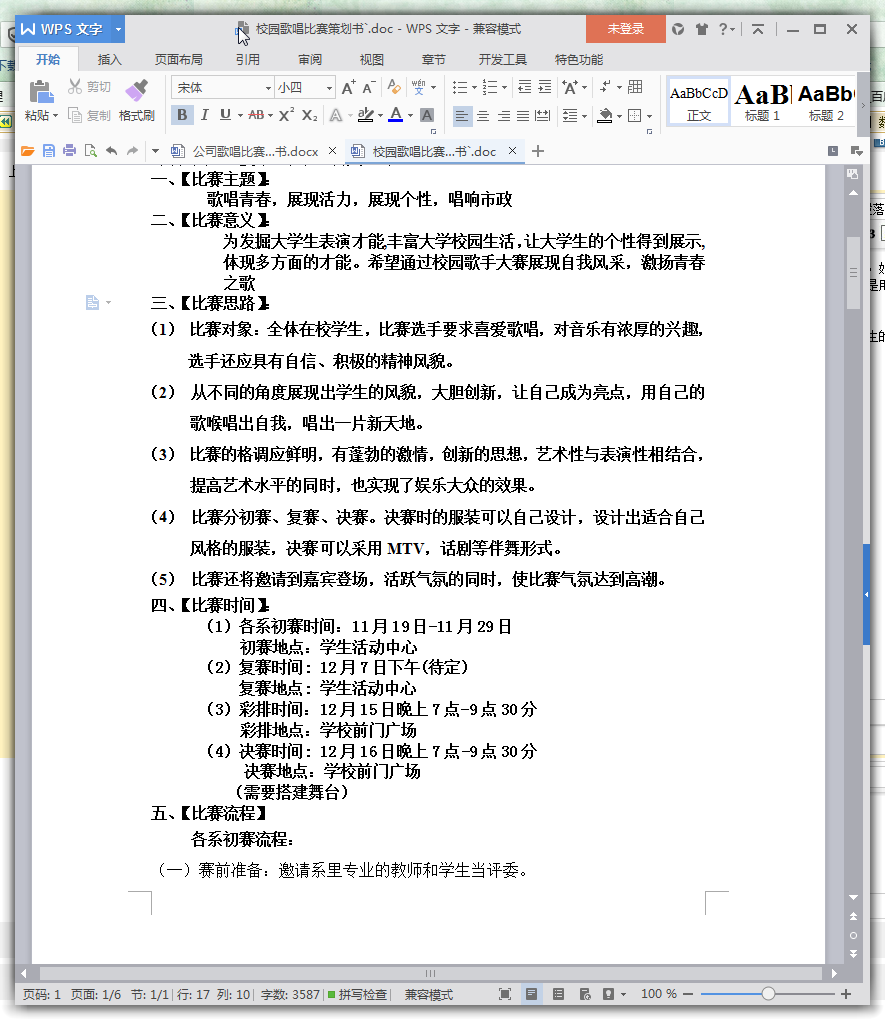The height and width of the screenshot is (1020, 885).
Task: Open the font name 宋体 dropdown
Action: (267, 88)
